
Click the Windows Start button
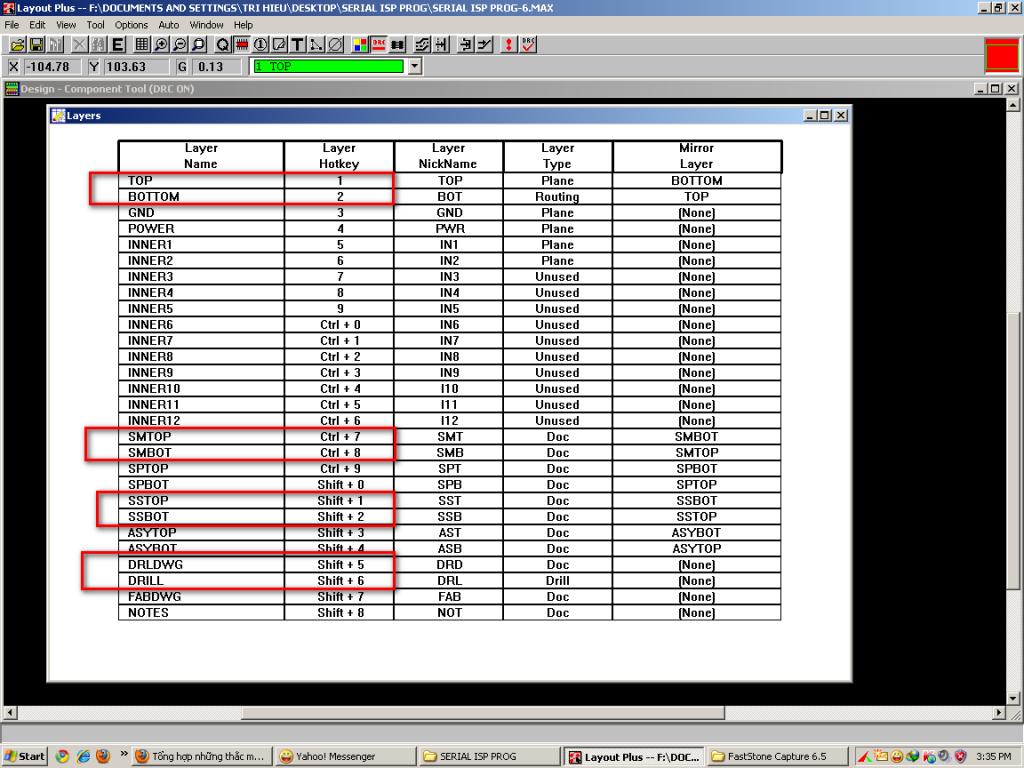click(25, 756)
